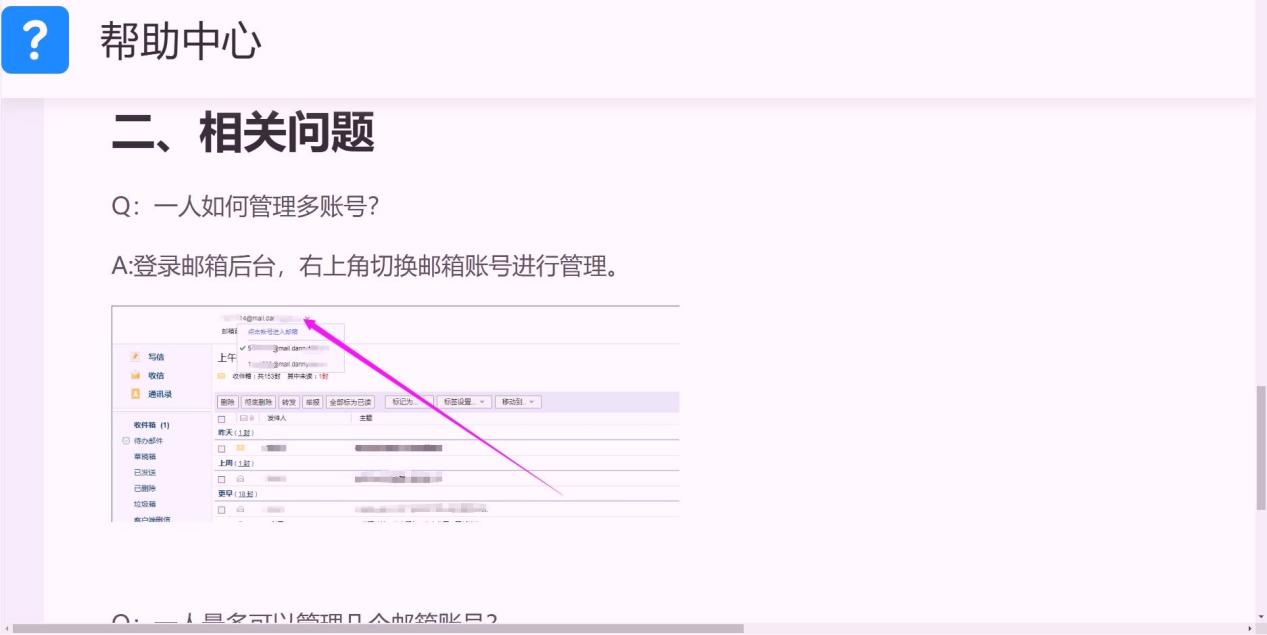Image resolution: width=1267 pixels, height=635 pixels.
Task: Check the checkbox of the email under 上周
Action: (x=222, y=480)
